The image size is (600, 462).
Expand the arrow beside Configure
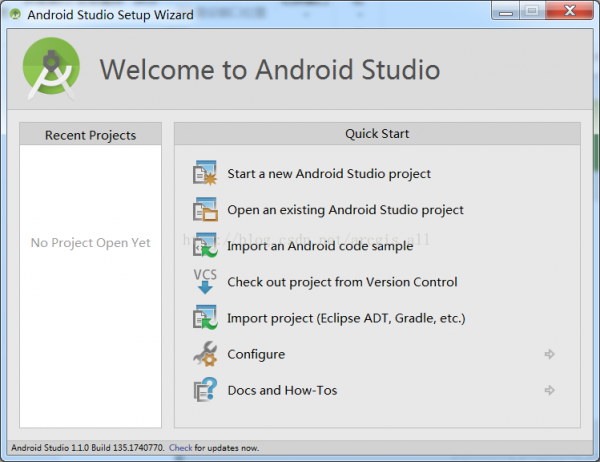549,354
